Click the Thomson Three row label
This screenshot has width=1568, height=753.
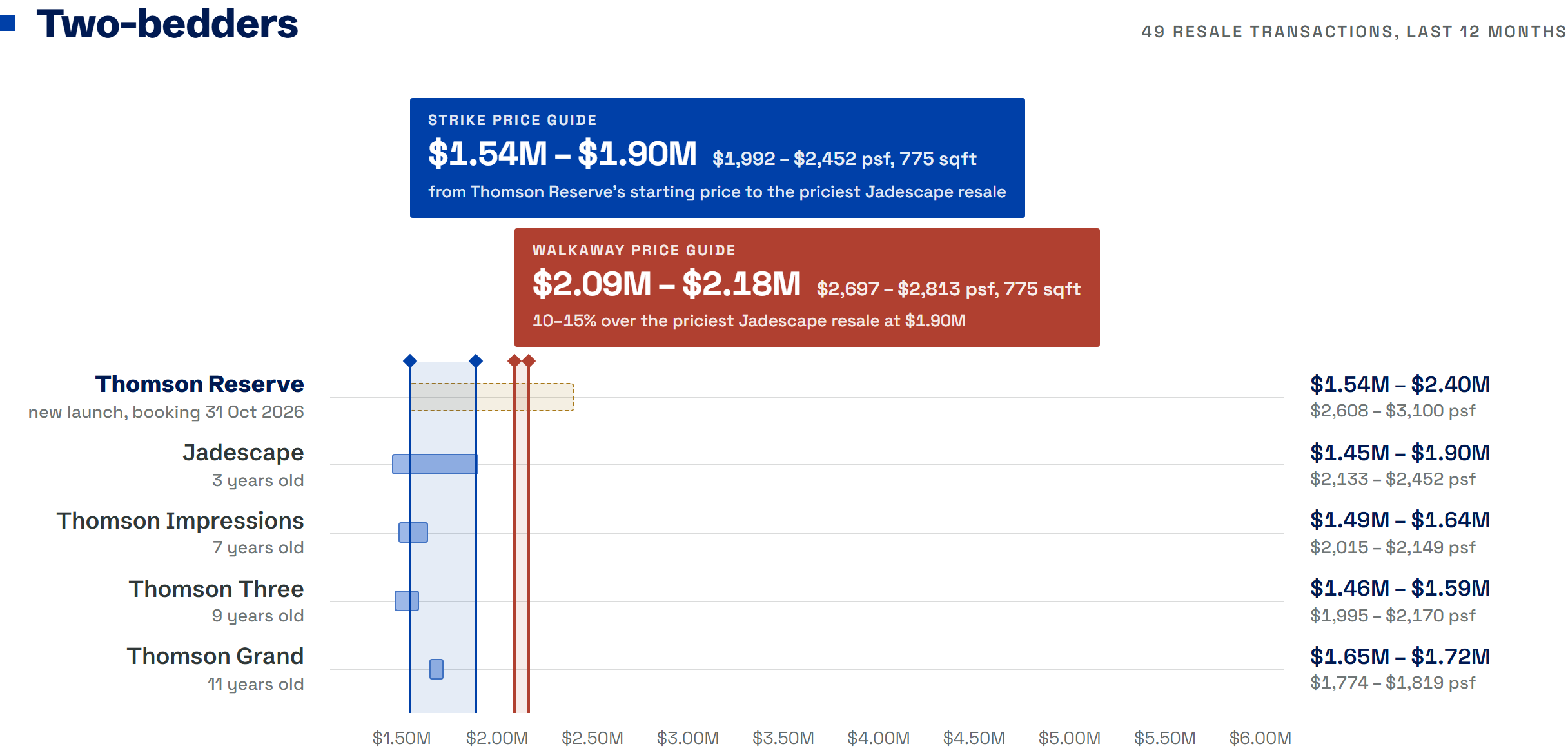click(217, 589)
